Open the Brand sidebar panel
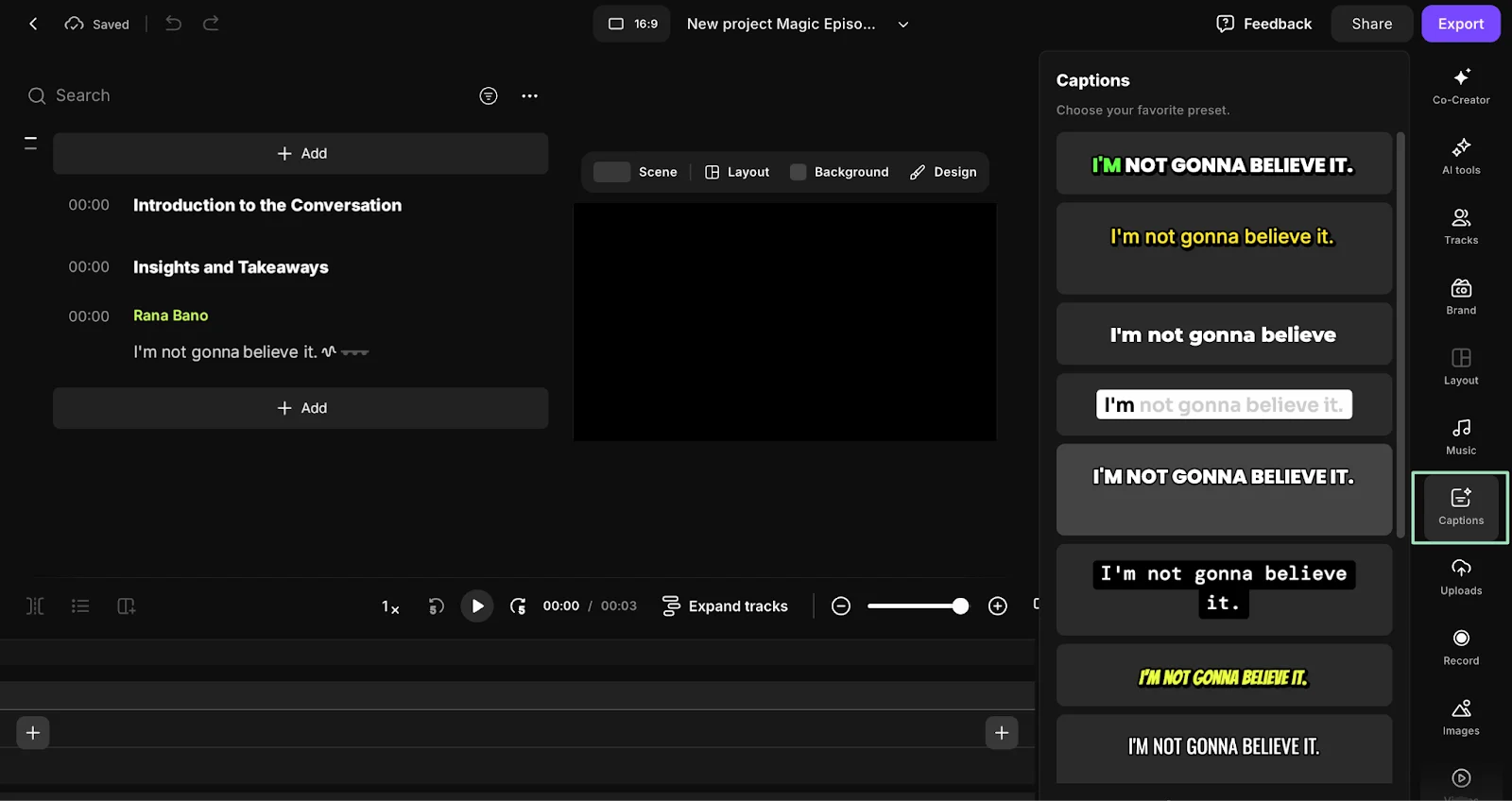 pyautogui.click(x=1461, y=297)
